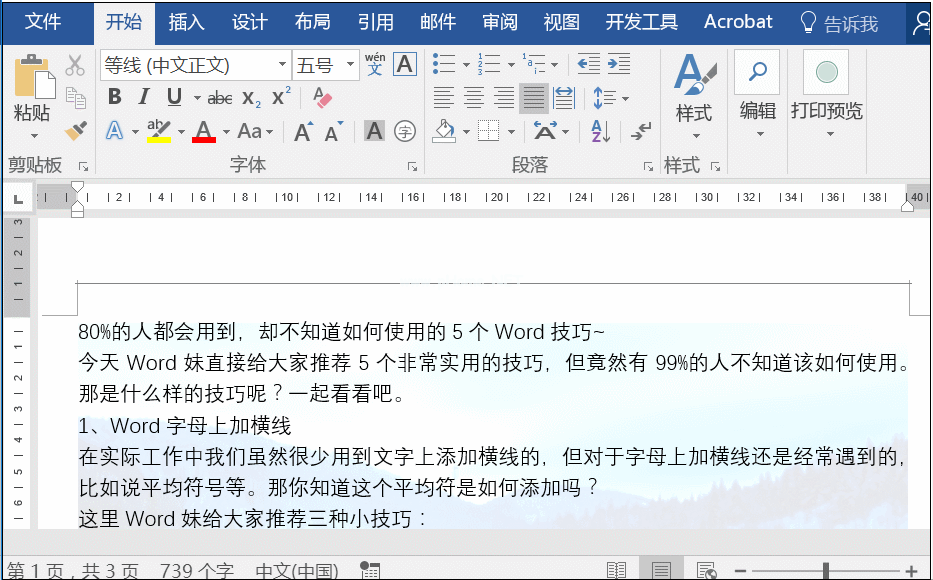Apply paragraph shading paint bucket
This screenshot has width=933, height=580.
444,131
